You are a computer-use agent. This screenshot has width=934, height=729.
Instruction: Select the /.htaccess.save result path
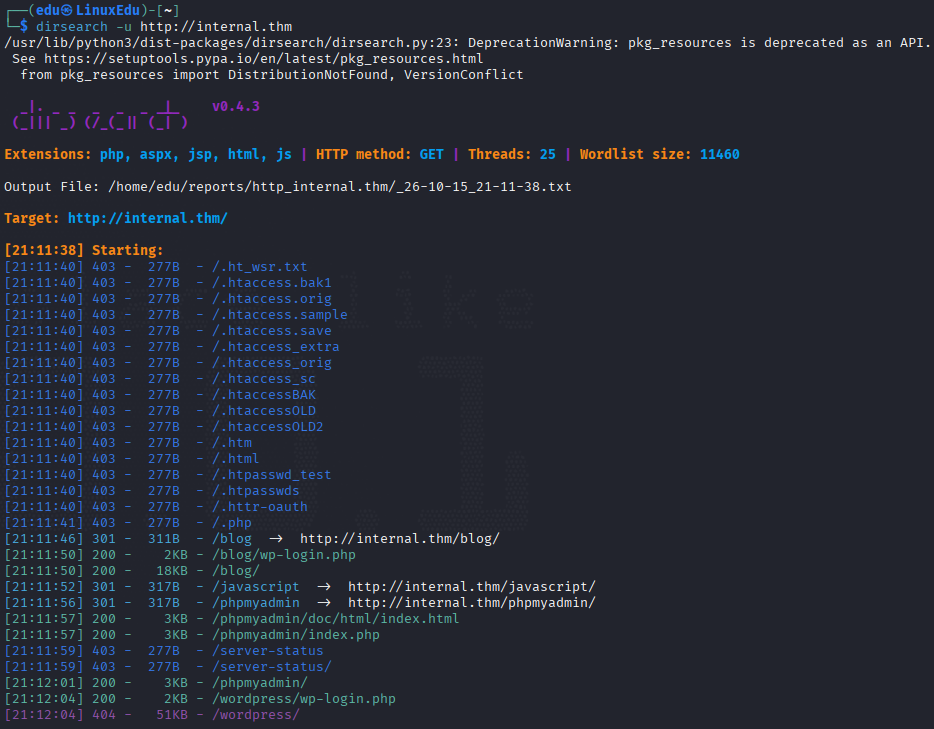[x=272, y=331]
